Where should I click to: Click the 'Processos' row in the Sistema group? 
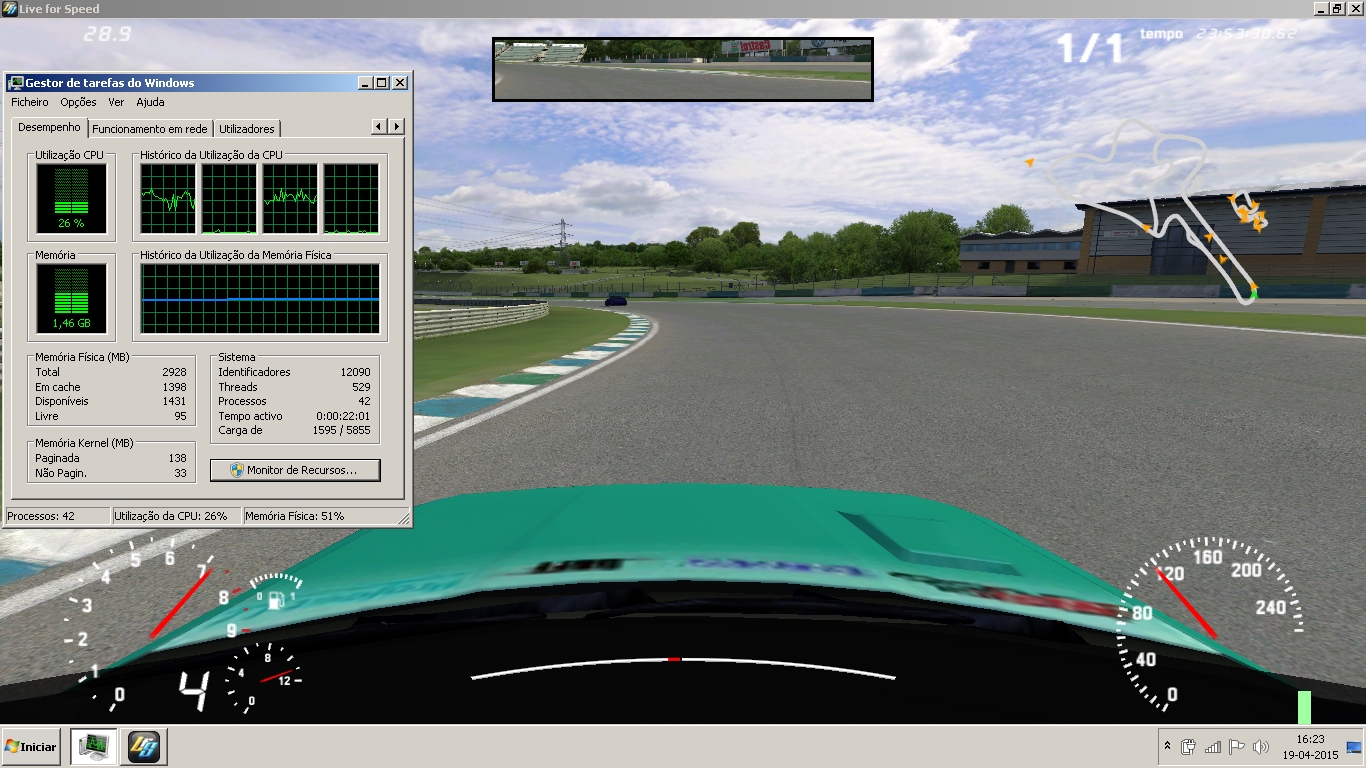click(294, 401)
